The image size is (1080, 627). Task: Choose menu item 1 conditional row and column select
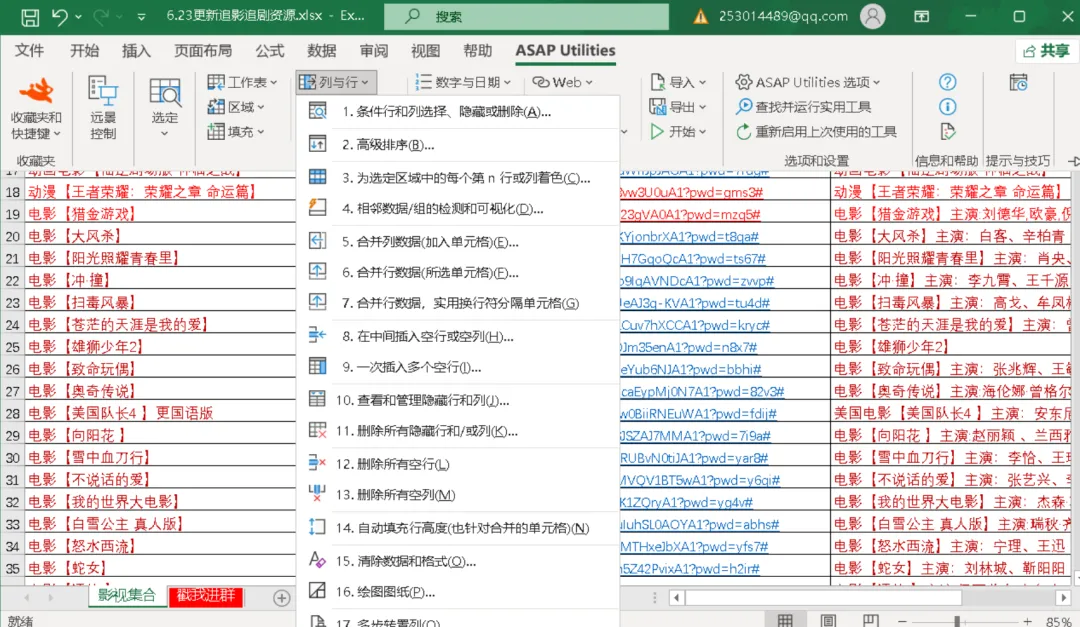pyautogui.click(x=458, y=112)
